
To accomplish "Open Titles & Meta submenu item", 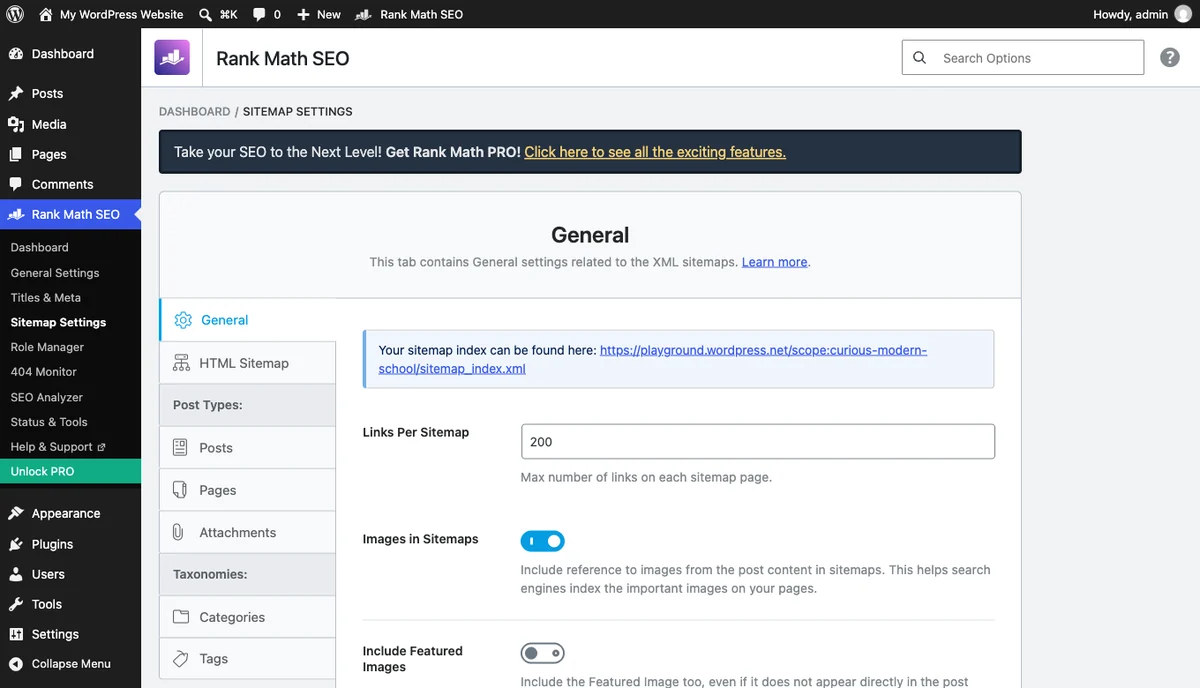I will (x=70, y=297).
